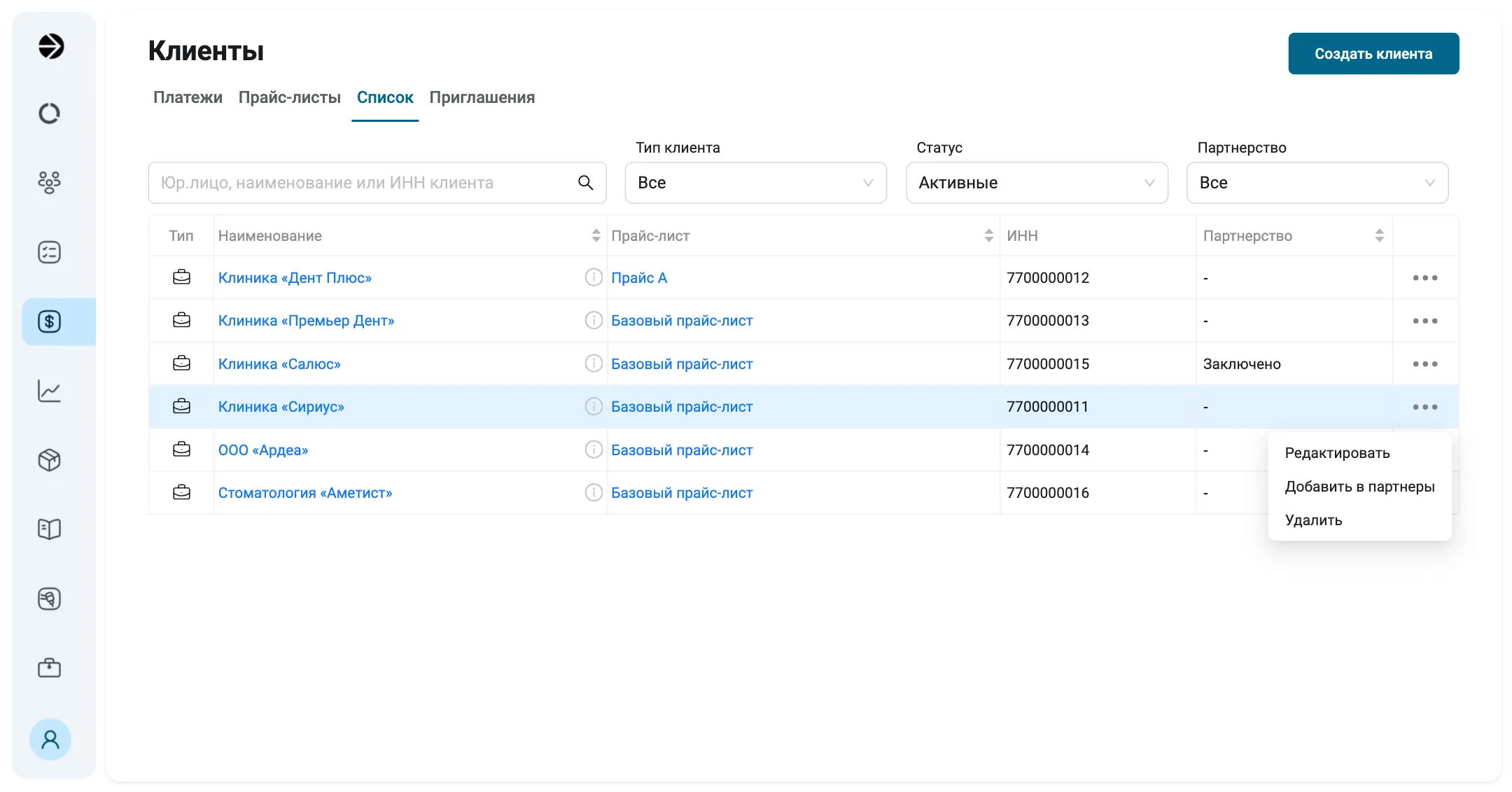This screenshot has width=1512, height=792.
Task: Open the checklist tasks sidebar icon
Action: tap(50, 252)
